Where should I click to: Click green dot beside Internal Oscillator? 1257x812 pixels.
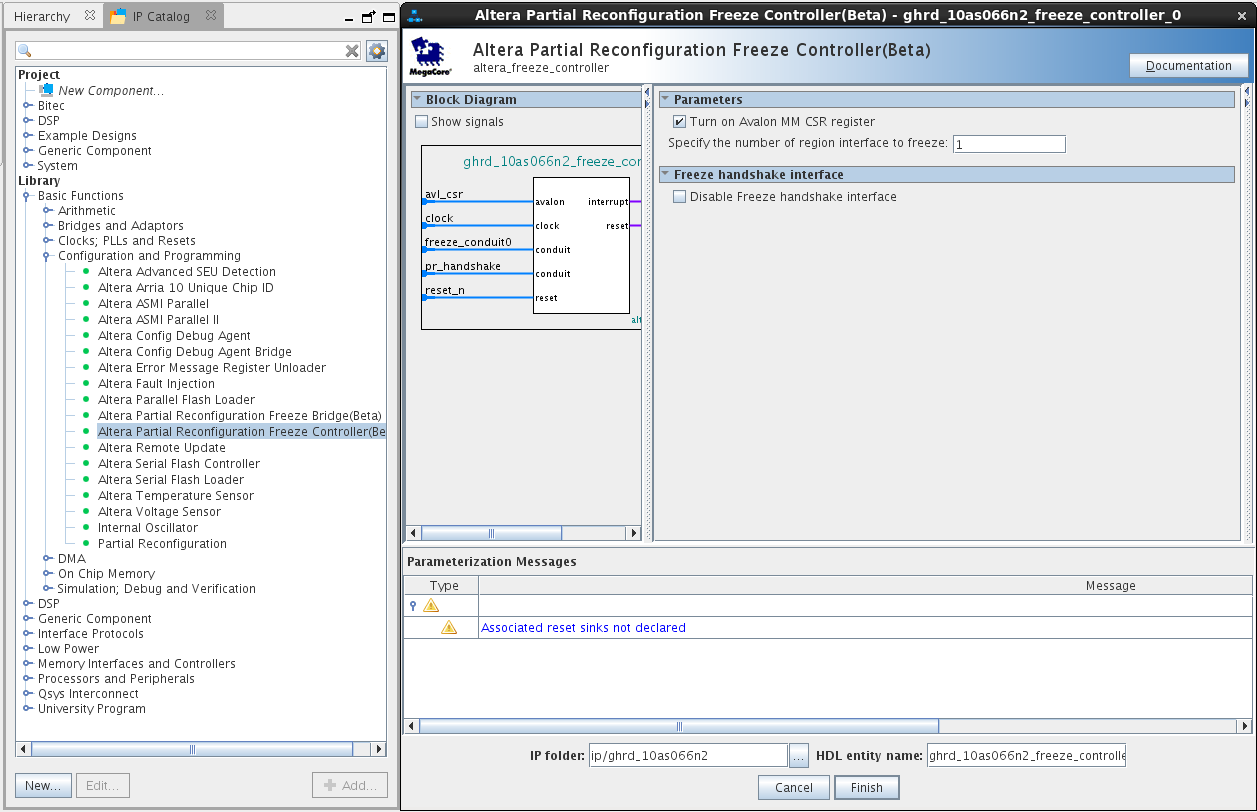86,528
